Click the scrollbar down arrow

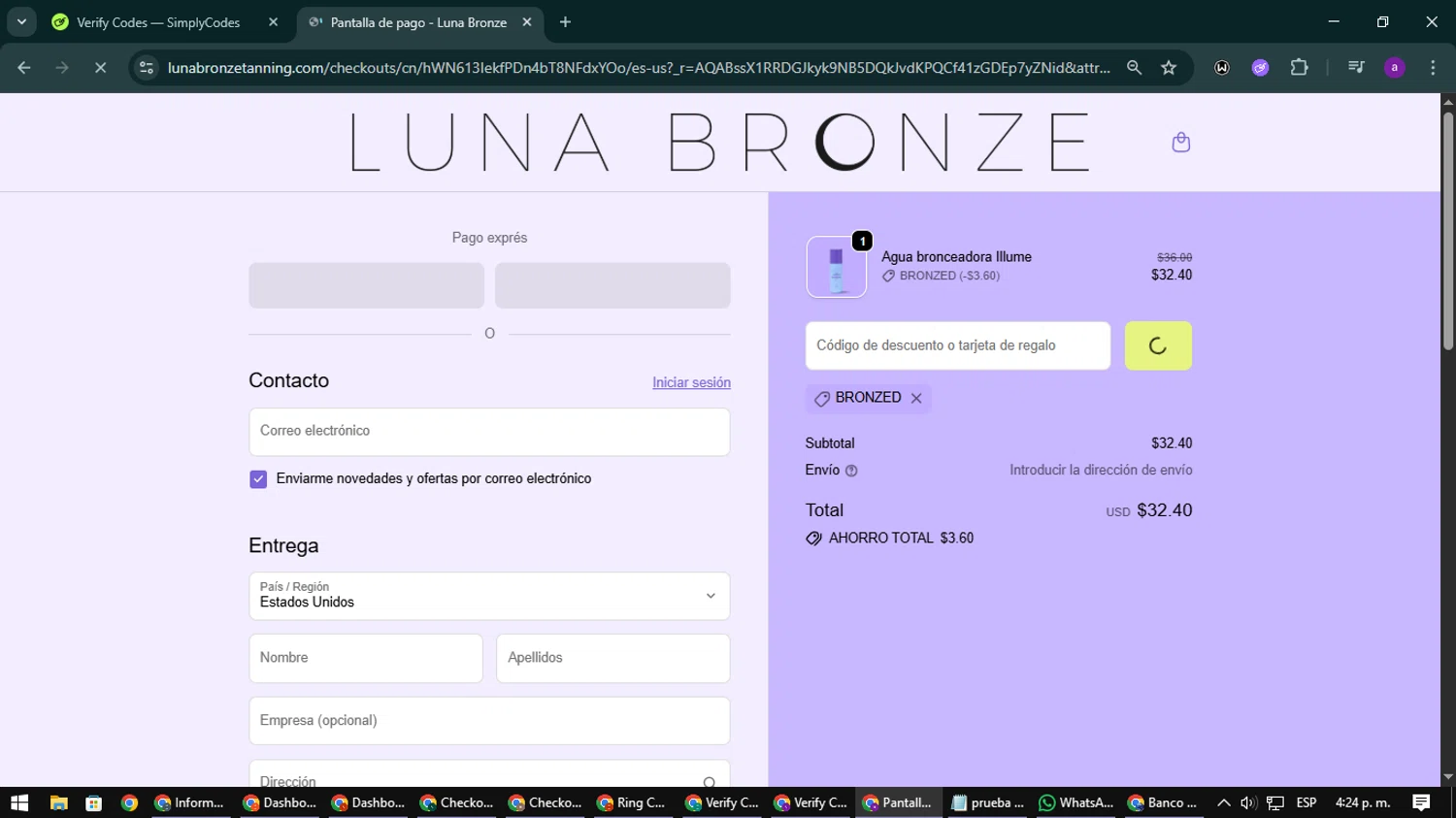(1448, 777)
